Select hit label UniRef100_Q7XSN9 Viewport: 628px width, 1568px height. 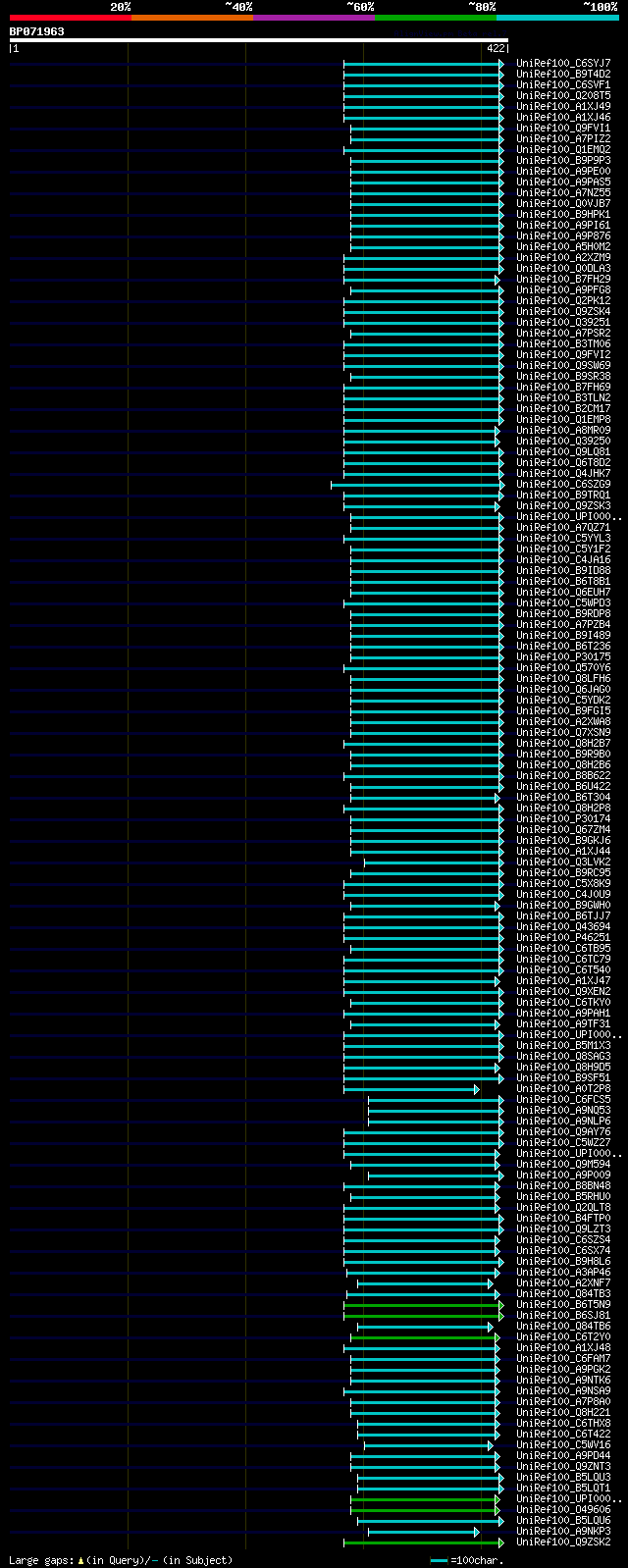coord(563,732)
